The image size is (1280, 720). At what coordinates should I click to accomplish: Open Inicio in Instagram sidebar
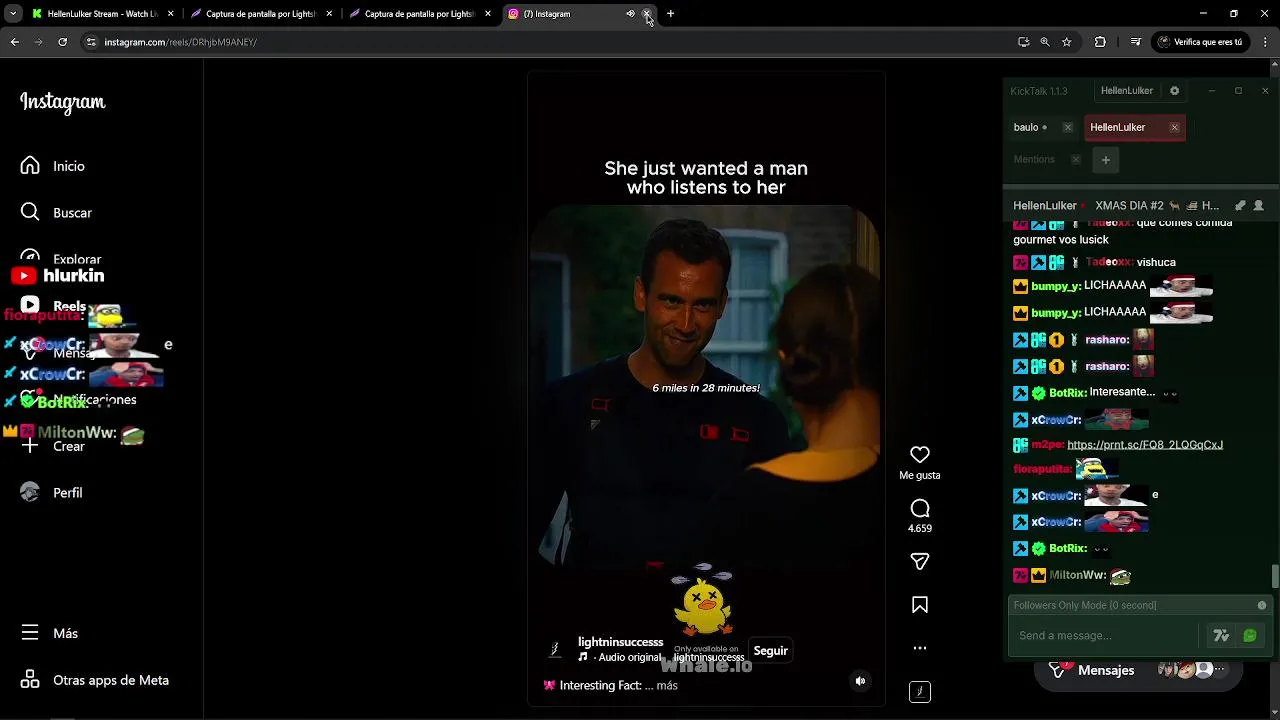(52, 166)
